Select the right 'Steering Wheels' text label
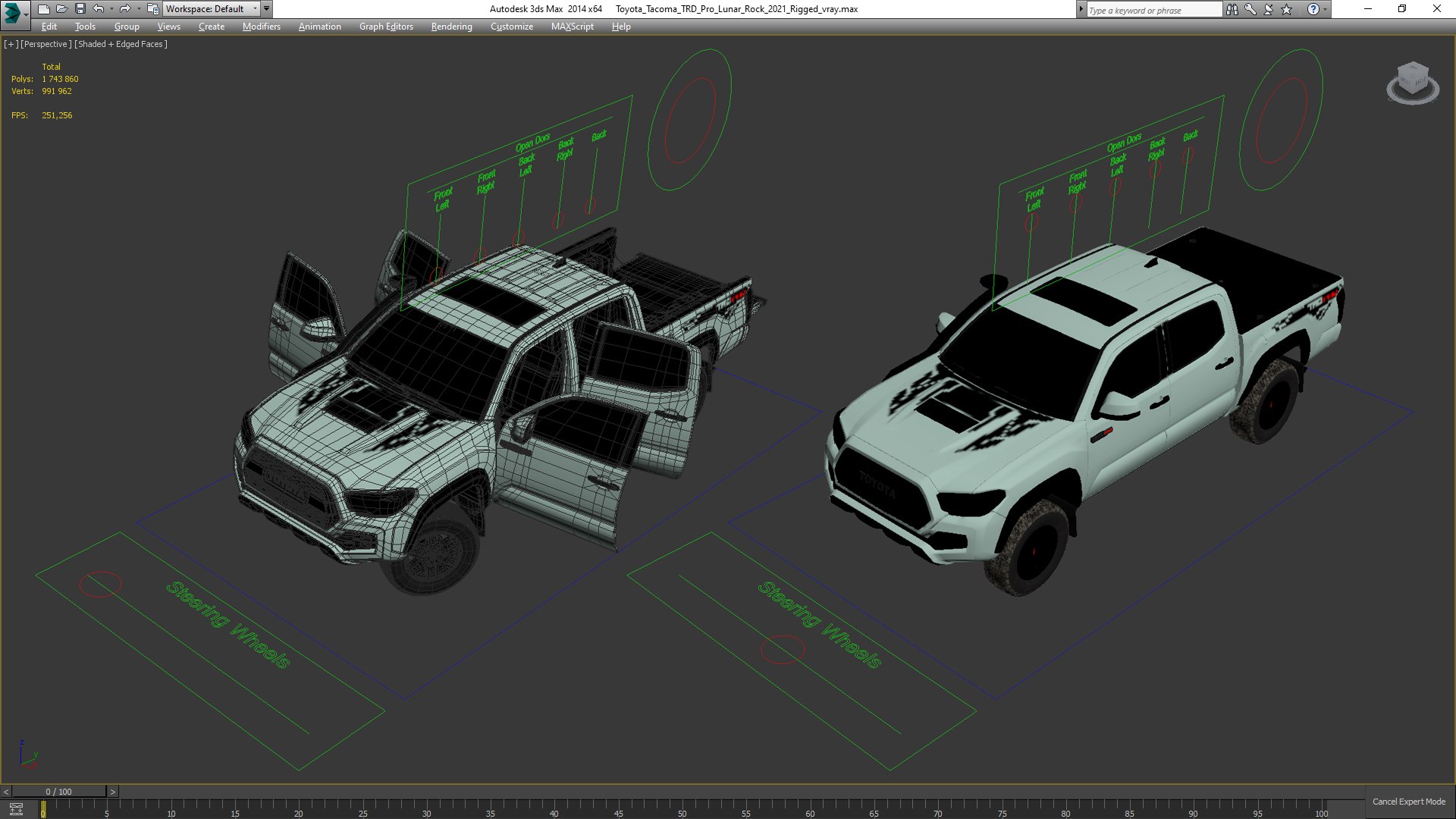The image size is (1456, 819). tap(820, 625)
